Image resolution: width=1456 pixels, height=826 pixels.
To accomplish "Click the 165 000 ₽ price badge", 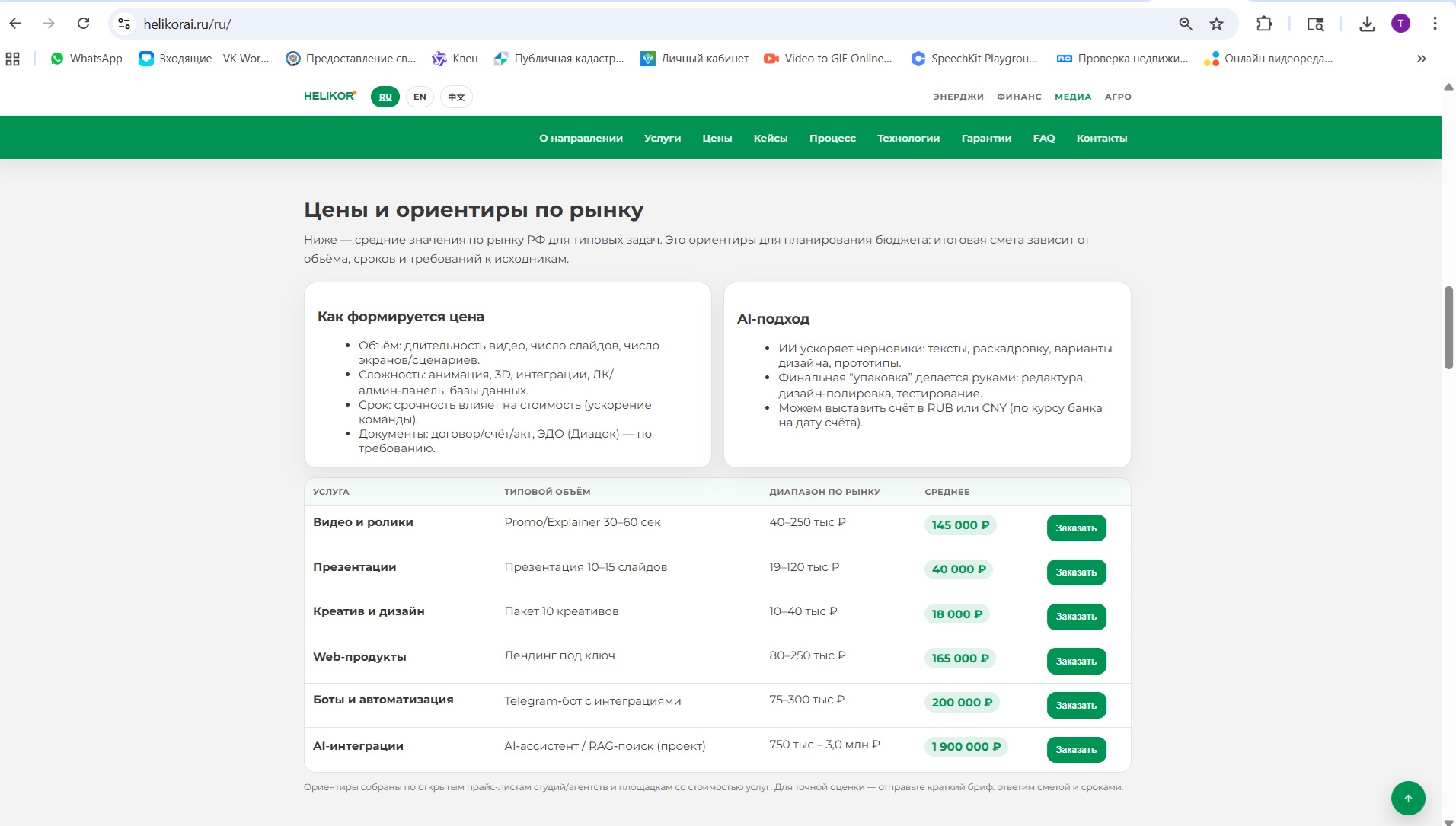I will point(960,658).
